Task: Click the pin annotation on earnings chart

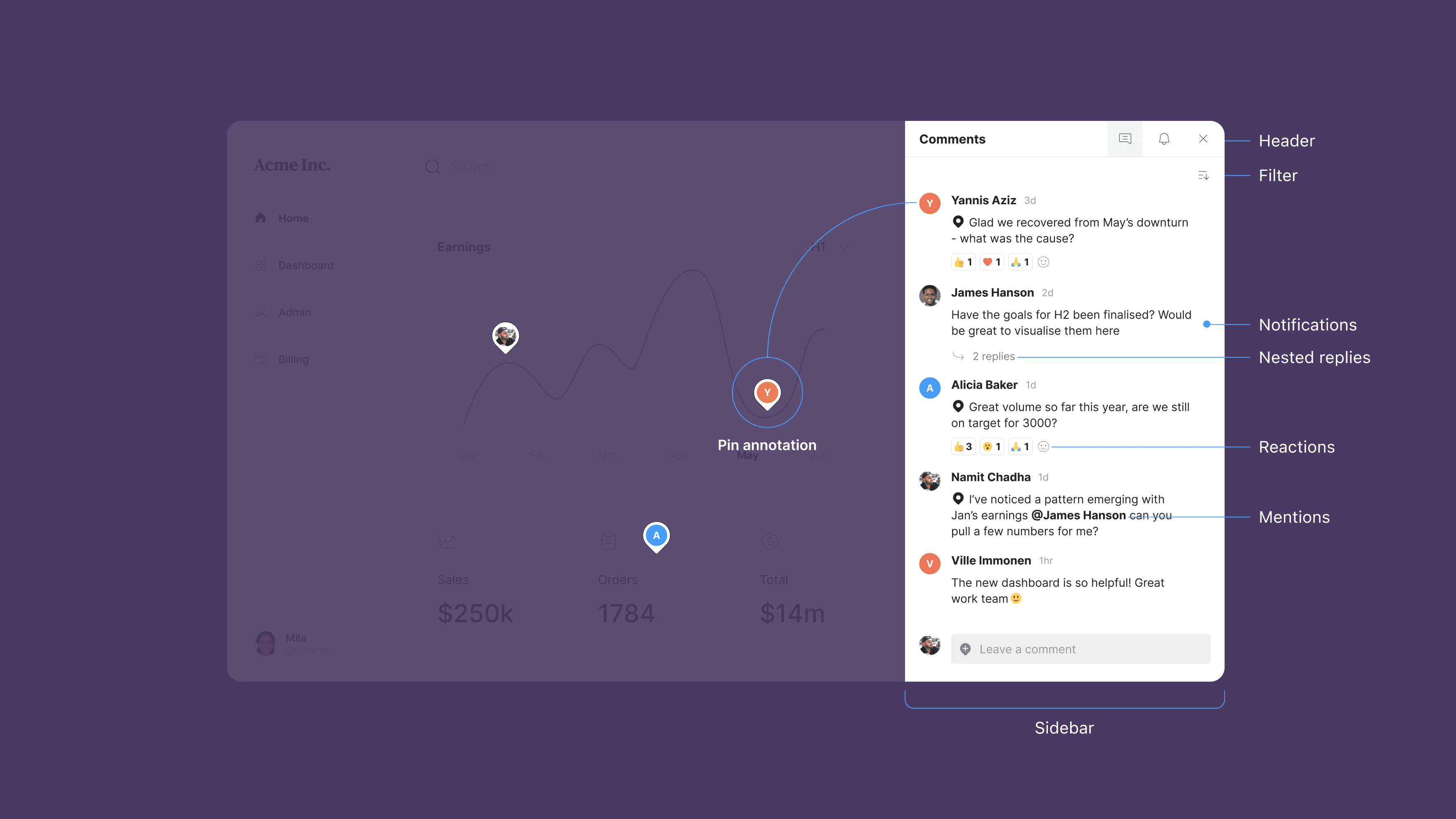Action: click(767, 392)
